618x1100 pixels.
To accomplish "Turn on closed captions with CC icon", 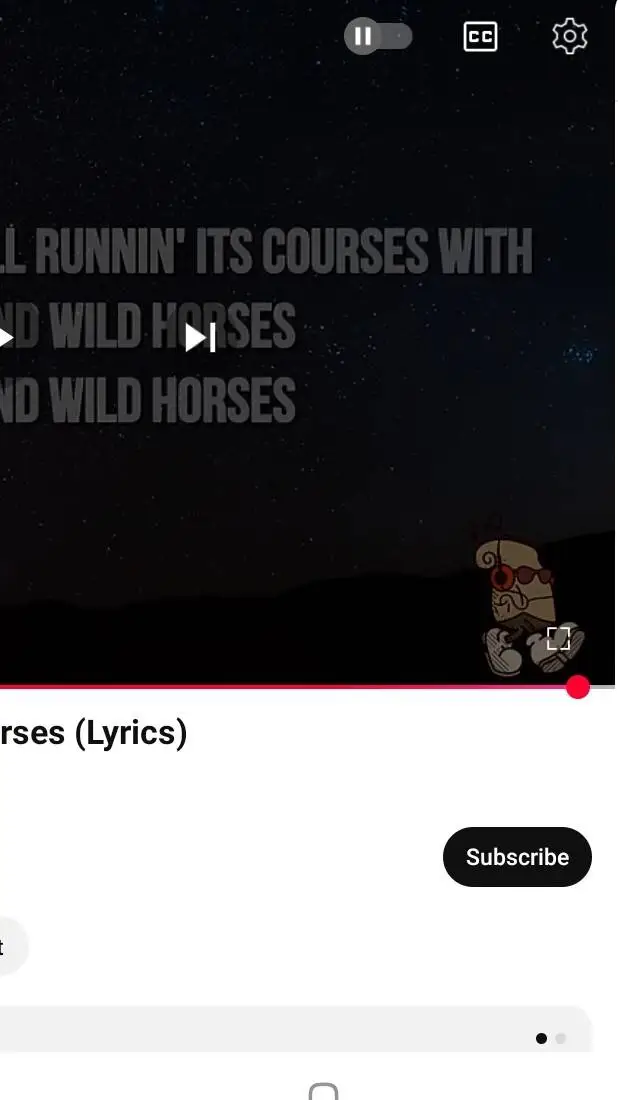I will click(481, 36).
